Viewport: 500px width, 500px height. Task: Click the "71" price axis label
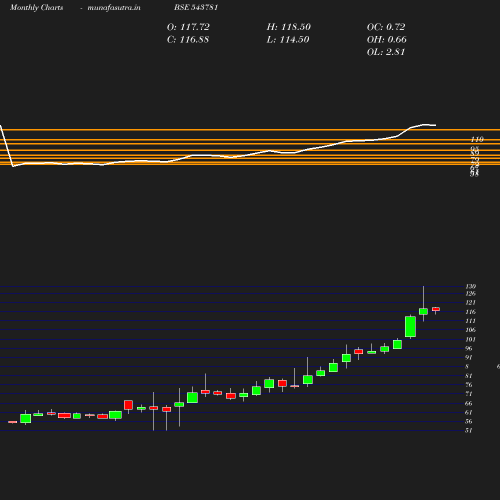469,394
